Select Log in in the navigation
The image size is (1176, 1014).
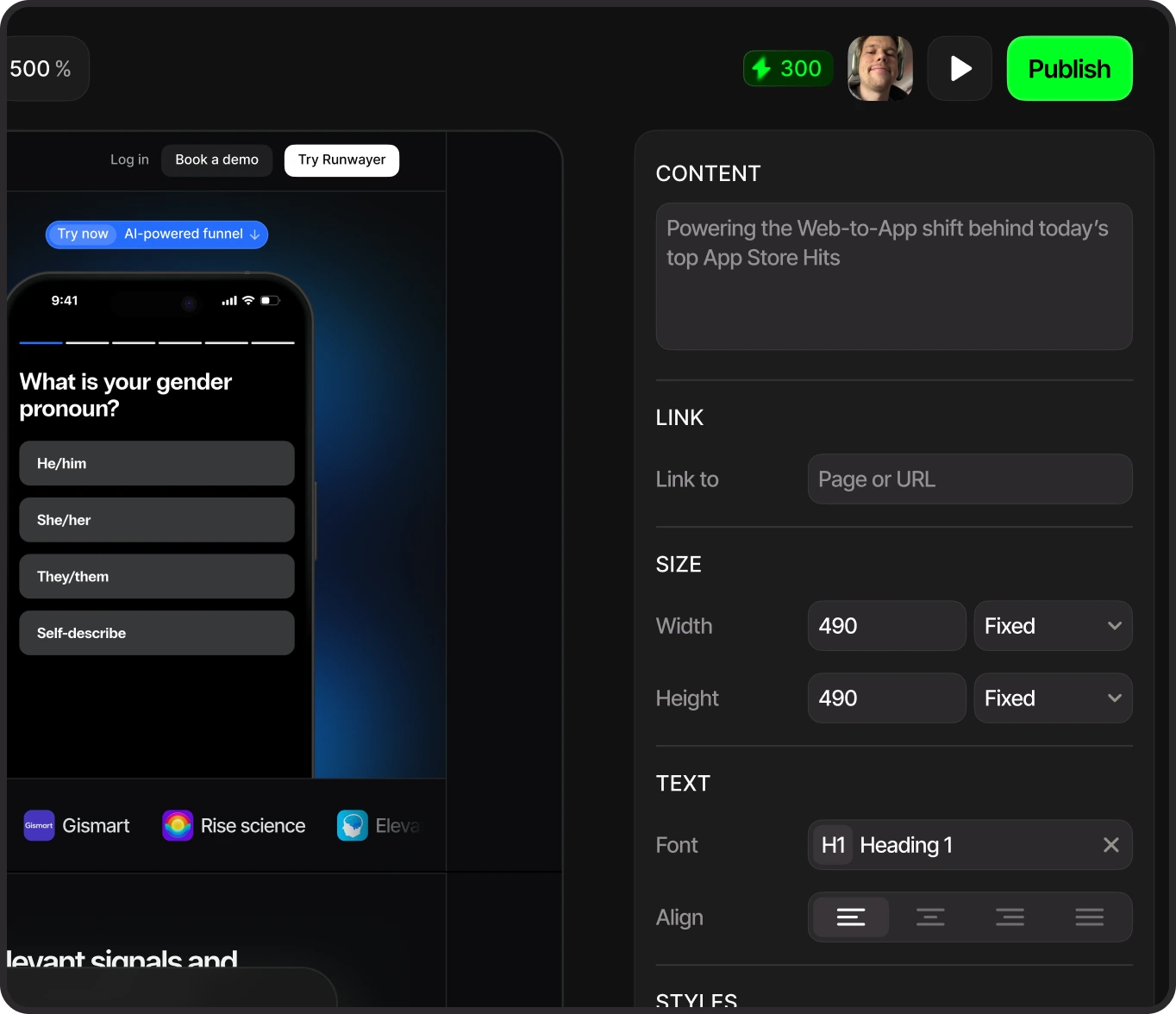128,160
